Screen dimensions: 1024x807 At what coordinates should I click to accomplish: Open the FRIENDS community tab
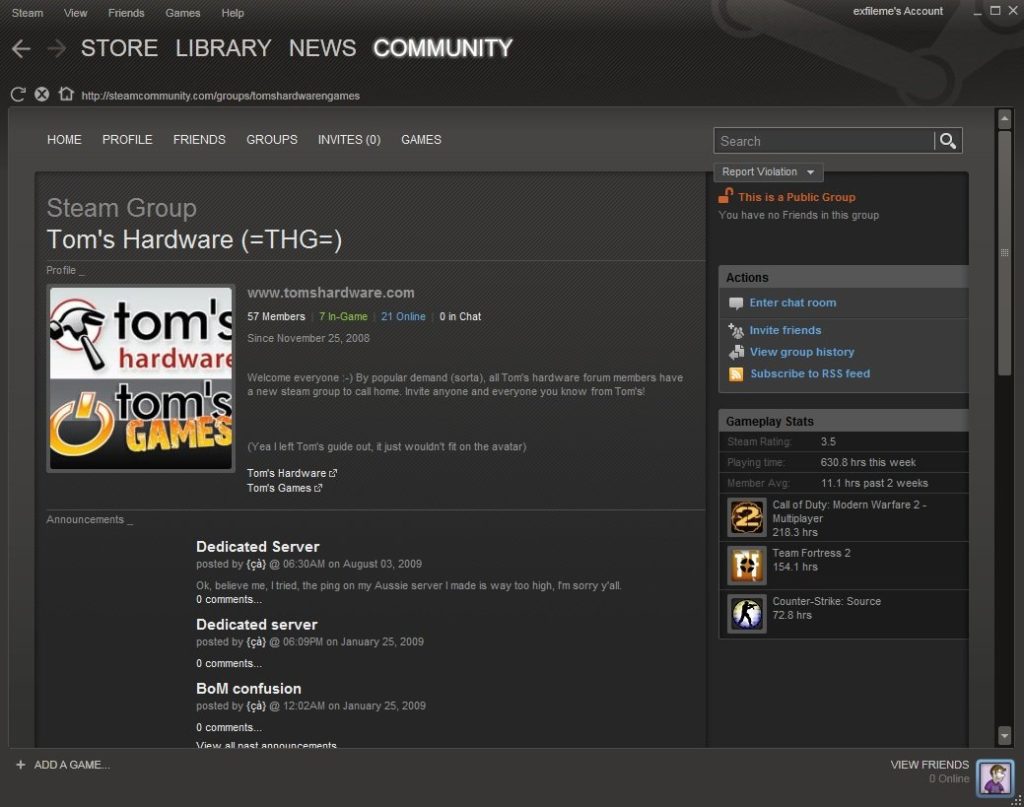[x=199, y=140]
